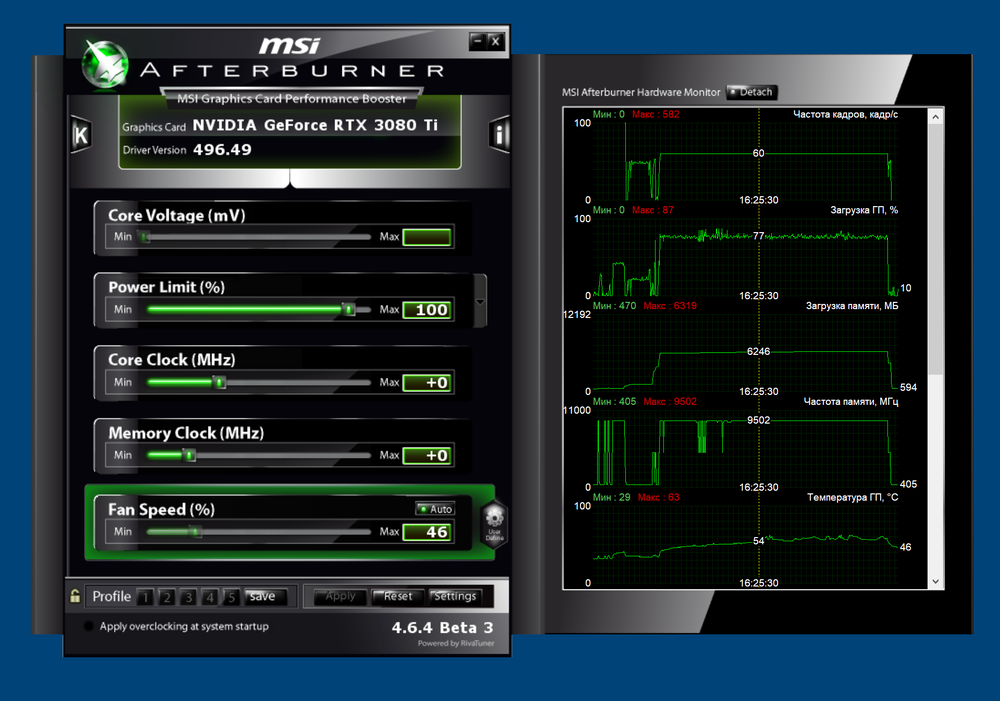Click the Powered by RivaTuner text
Screen dimensions: 1000x701
coord(456,643)
